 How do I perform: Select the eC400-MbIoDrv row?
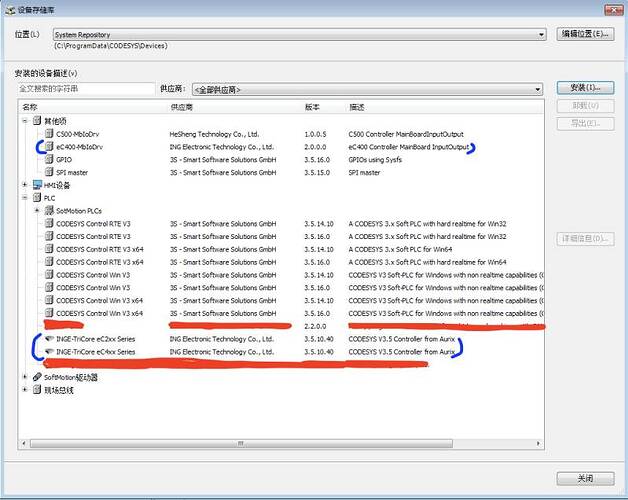point(280,147)
